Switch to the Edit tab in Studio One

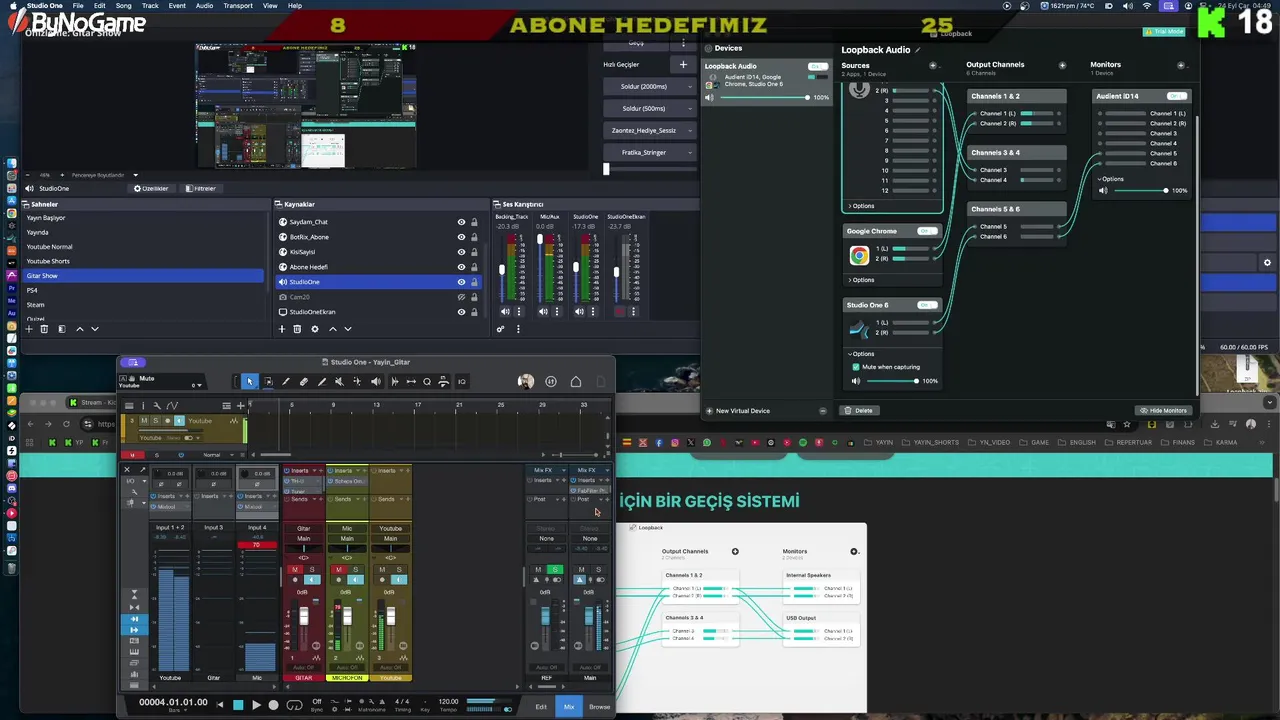click(x=541, y=706)
